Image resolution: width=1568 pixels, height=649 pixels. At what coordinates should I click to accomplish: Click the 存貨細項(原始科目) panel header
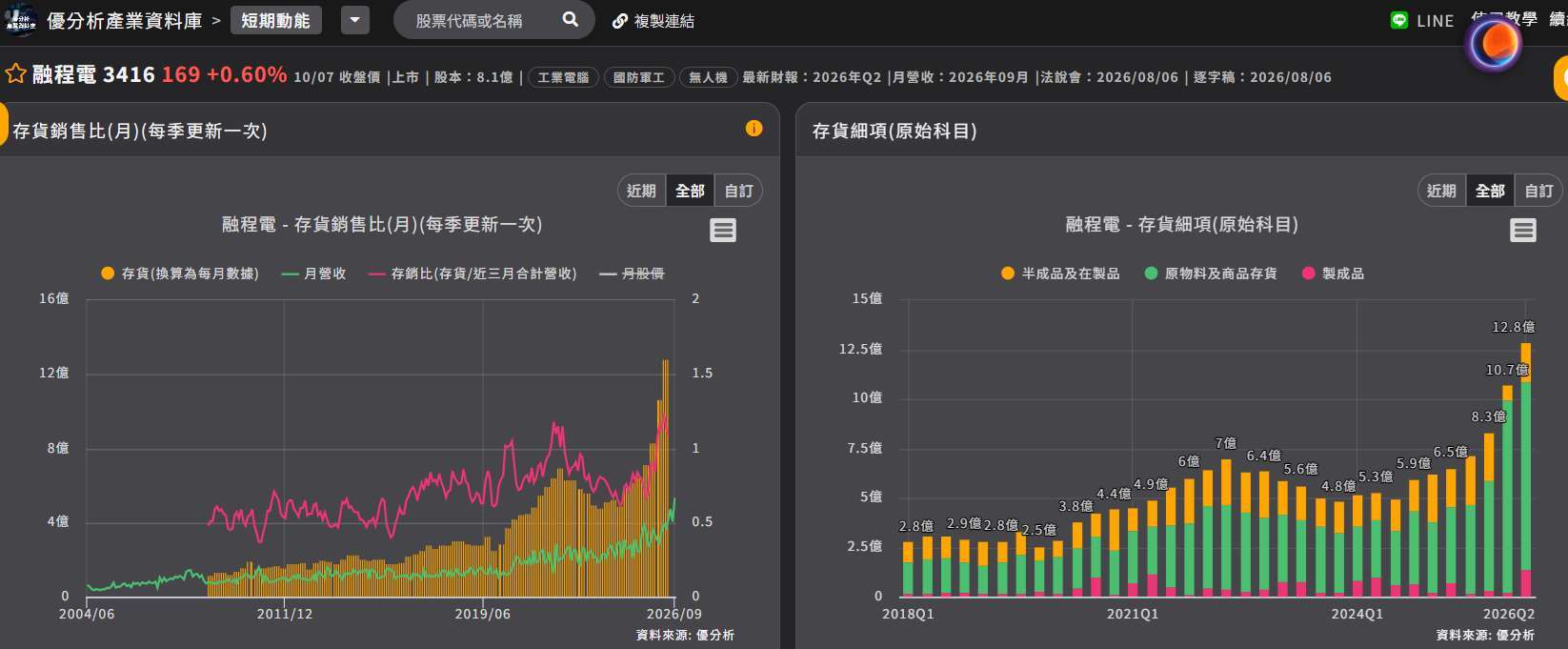coord(895,131)
